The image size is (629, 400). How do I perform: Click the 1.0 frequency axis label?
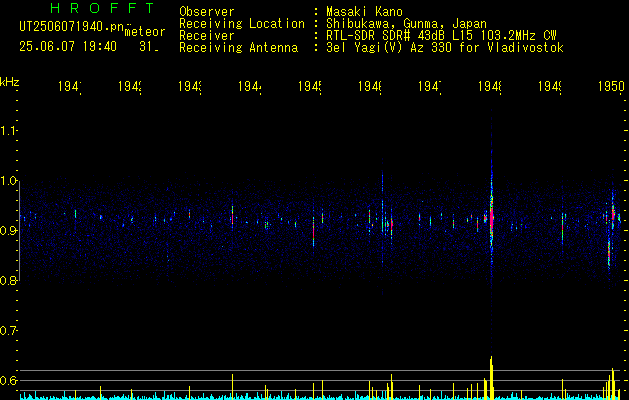[x=8, y=181]
